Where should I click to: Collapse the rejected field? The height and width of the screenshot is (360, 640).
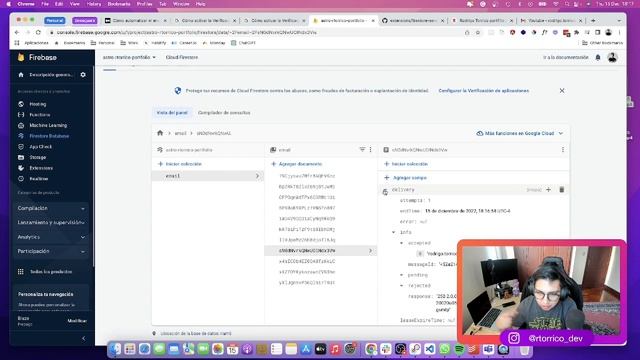click(402, 285)
